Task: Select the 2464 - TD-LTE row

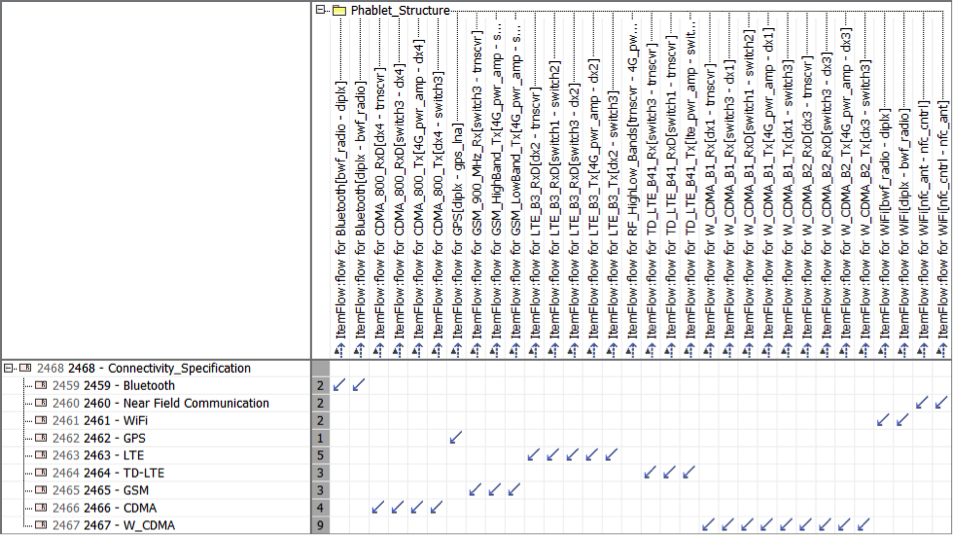Action: 108,472
